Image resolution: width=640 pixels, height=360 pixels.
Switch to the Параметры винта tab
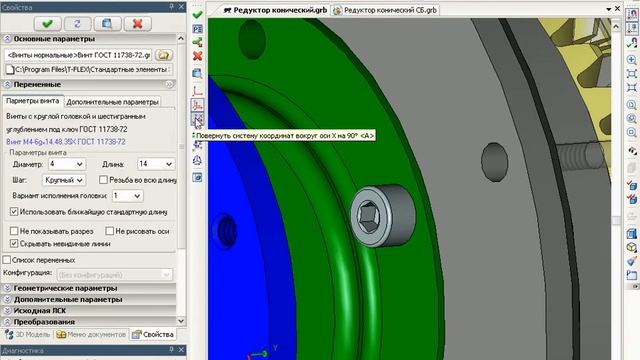33,101
